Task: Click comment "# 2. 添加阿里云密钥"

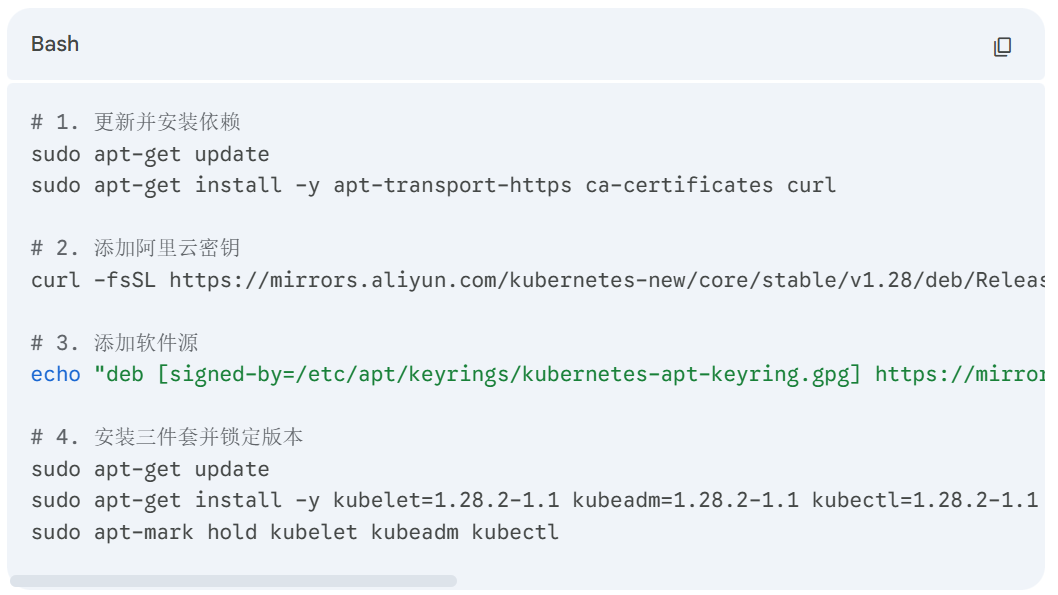Action: (136, 248)
